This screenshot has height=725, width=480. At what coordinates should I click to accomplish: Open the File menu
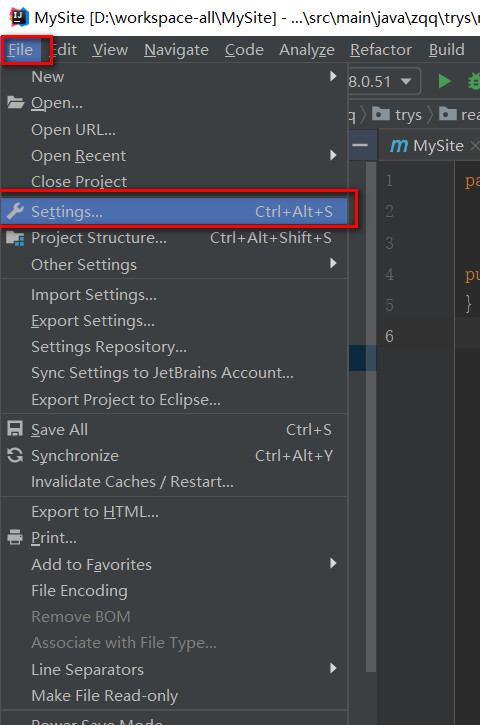(x=20, y=49)
